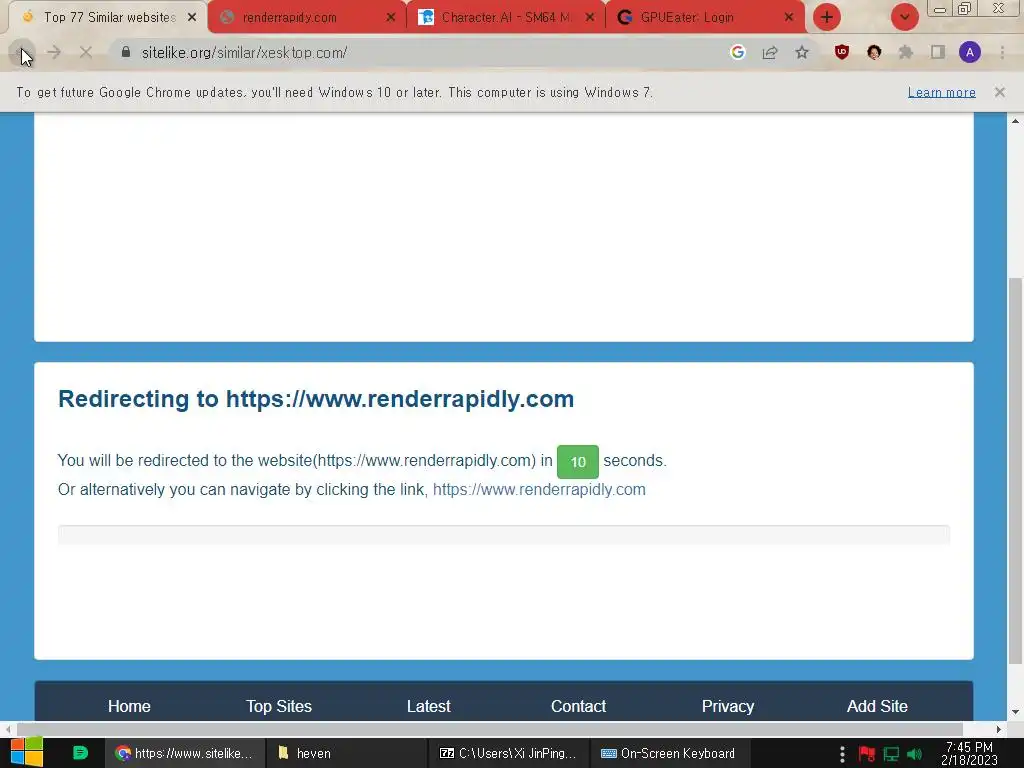Bookmark this page with the star icon
The width and height of the screenshot is (1024, 768).
[802, 53]
